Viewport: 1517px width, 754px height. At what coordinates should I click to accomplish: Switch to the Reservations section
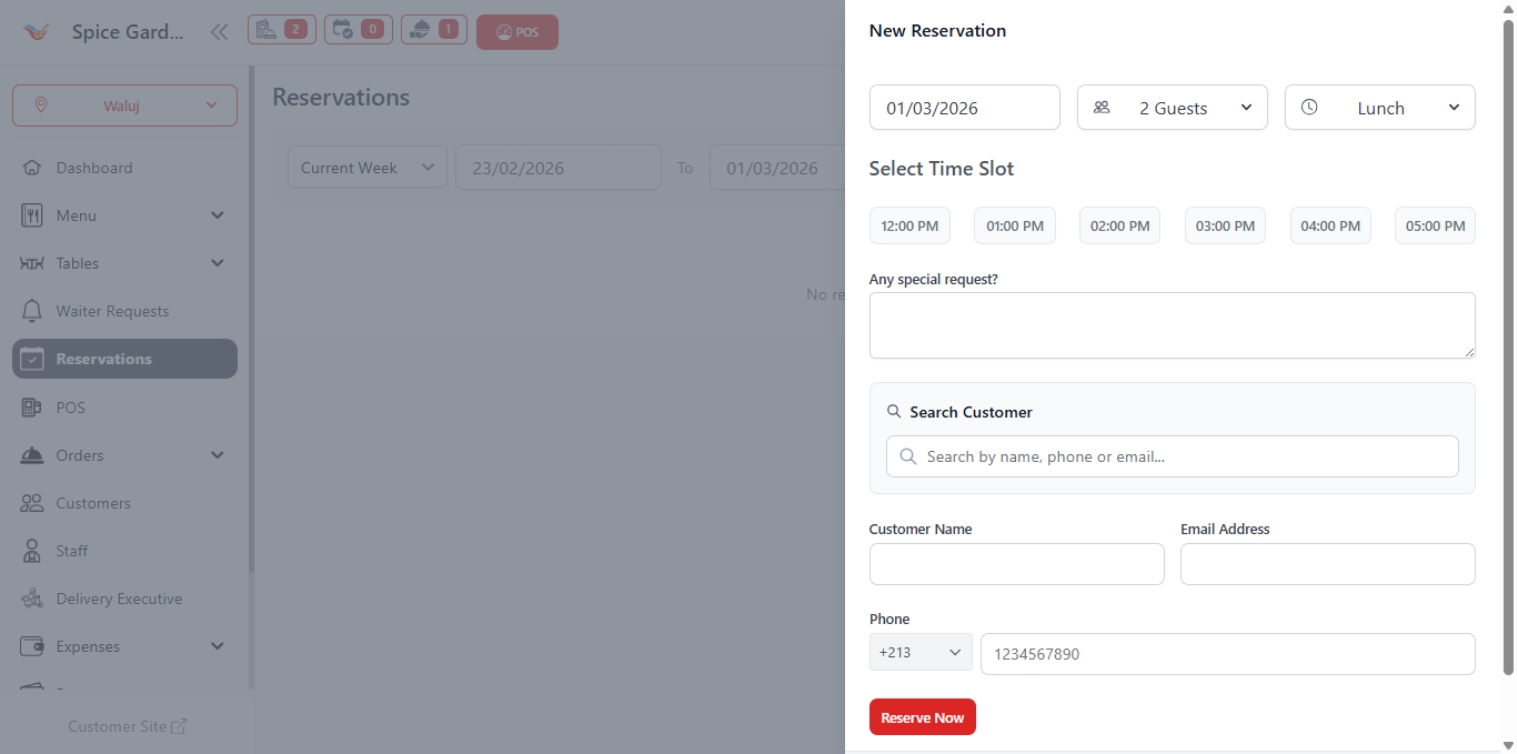[x=104, y=359]
